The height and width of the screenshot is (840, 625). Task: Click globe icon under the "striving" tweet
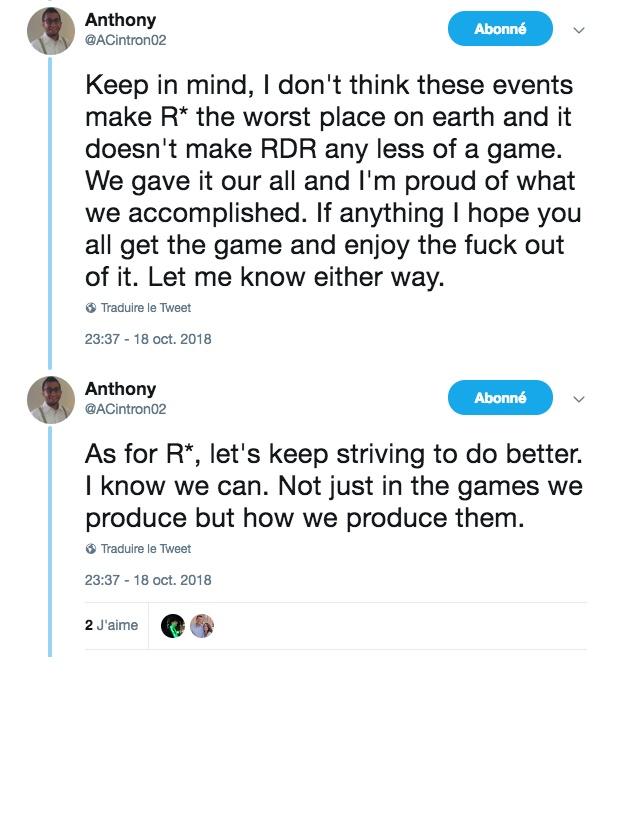[91, 549]
